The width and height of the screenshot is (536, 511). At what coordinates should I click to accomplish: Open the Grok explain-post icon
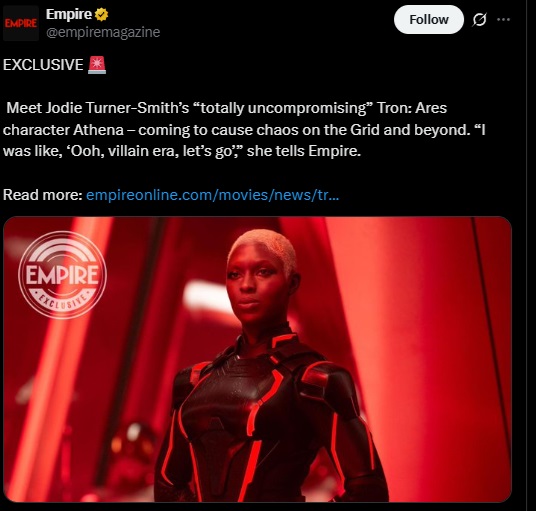[479, 19]
